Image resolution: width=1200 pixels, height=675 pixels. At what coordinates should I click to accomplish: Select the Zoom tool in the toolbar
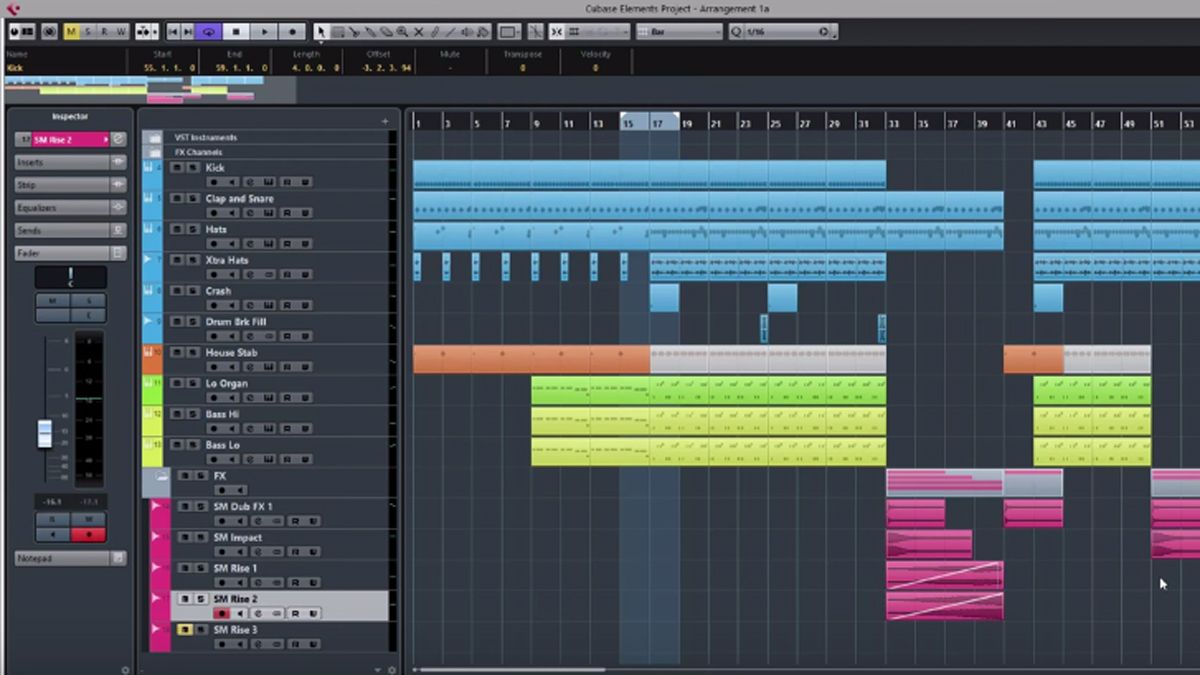[402, 31]
